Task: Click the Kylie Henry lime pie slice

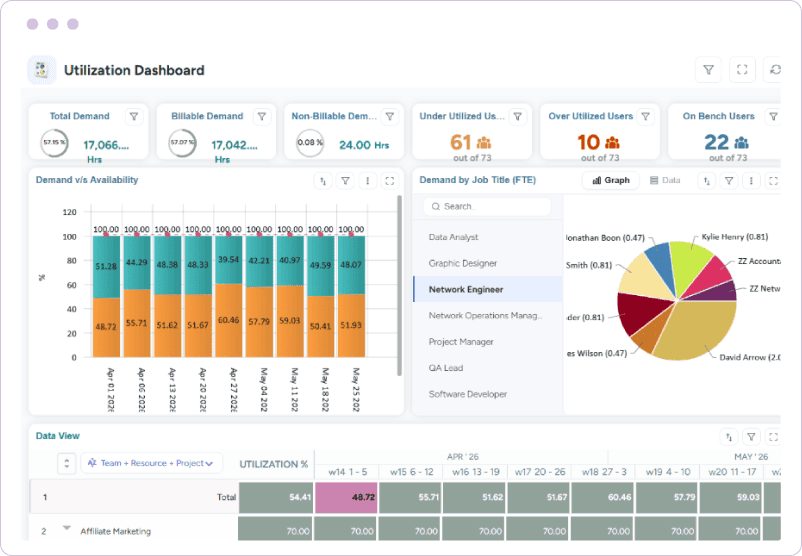Action: click(689, 266)
